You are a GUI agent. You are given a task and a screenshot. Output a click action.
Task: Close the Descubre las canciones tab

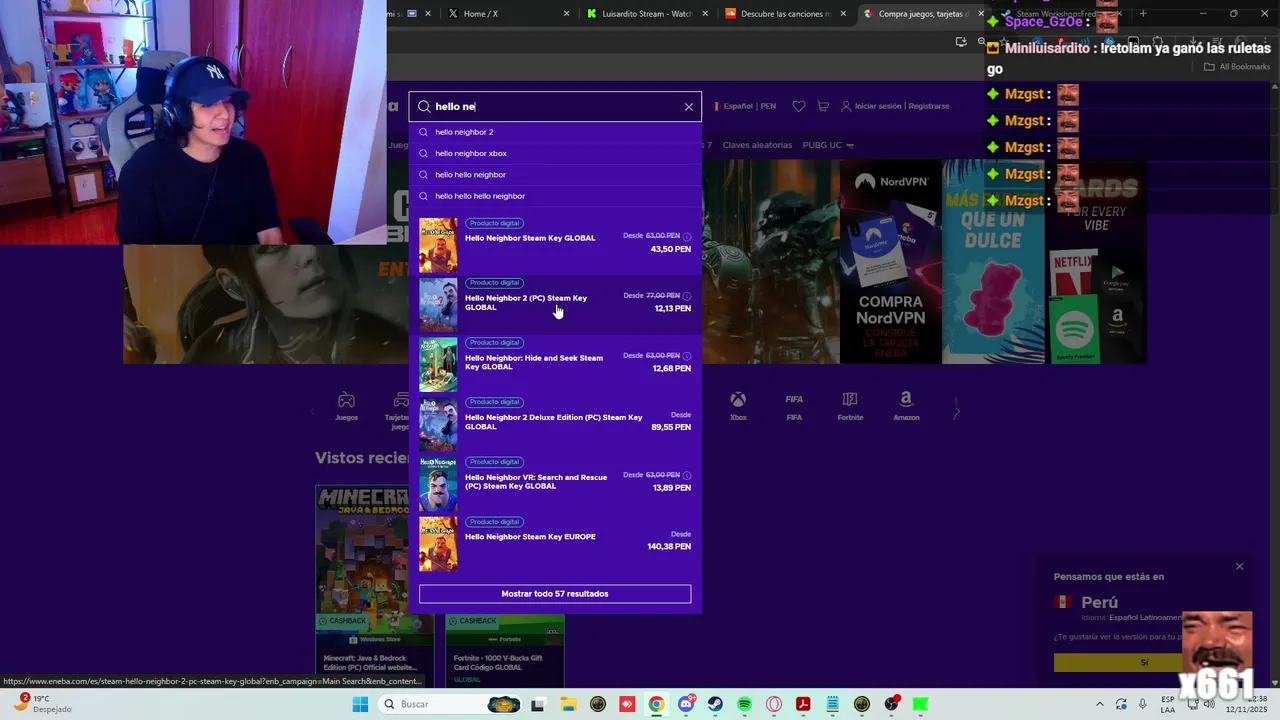[x=843, y=14]
